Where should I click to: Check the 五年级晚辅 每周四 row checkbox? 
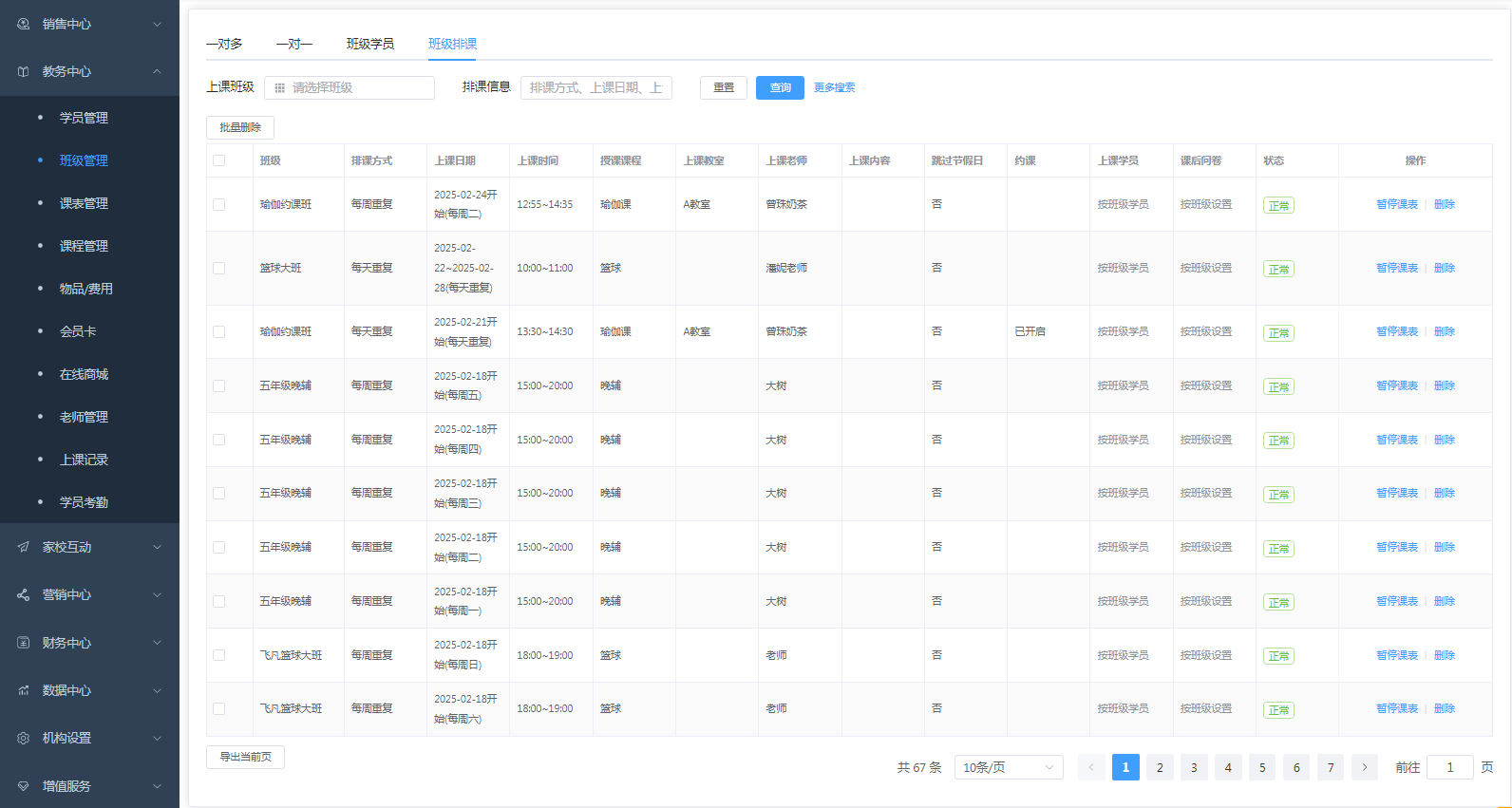click(219, 440)
